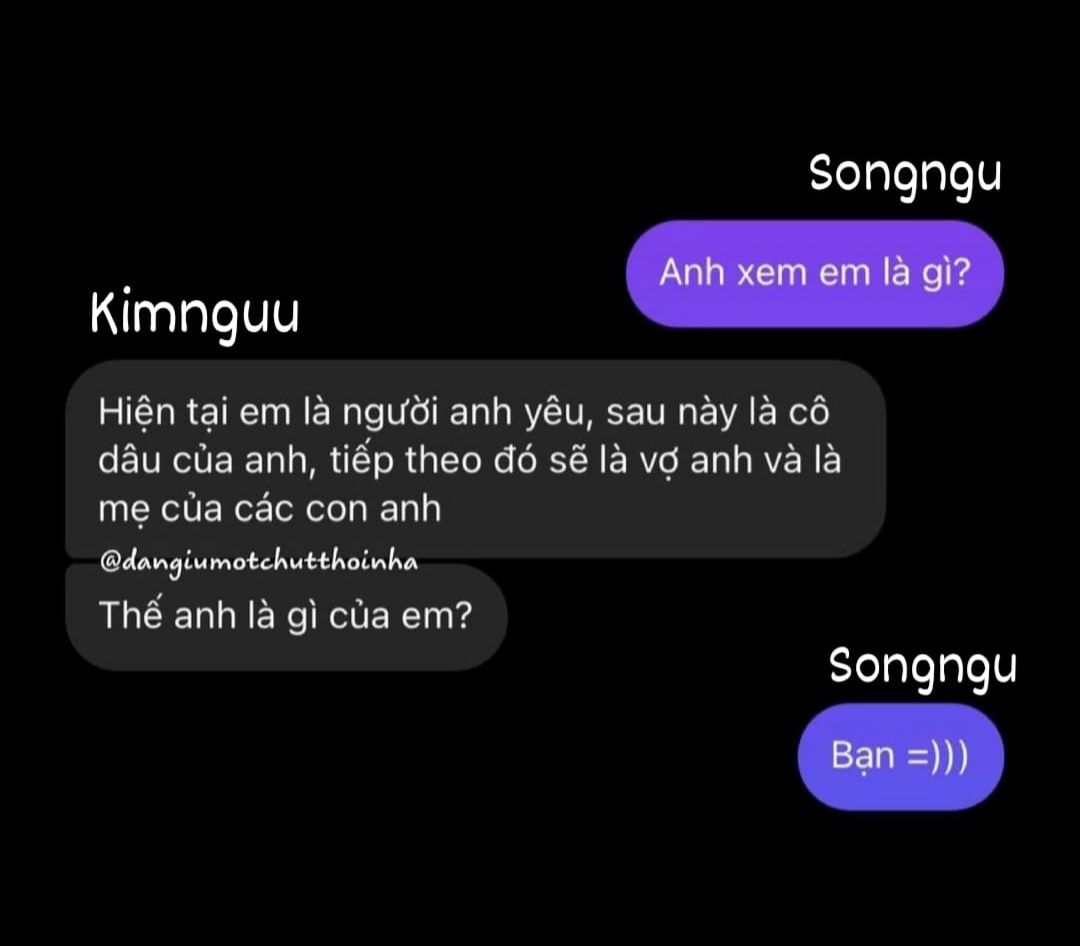This screenshot has width=1080, height=946.
Task: Click the top Songngu sender name
Action: click(905, 175)
